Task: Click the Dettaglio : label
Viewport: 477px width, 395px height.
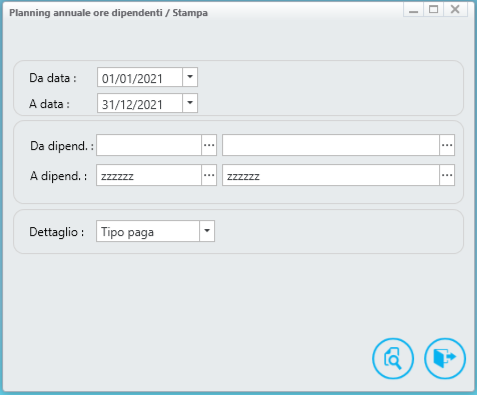Action: [x=57, y=232]
